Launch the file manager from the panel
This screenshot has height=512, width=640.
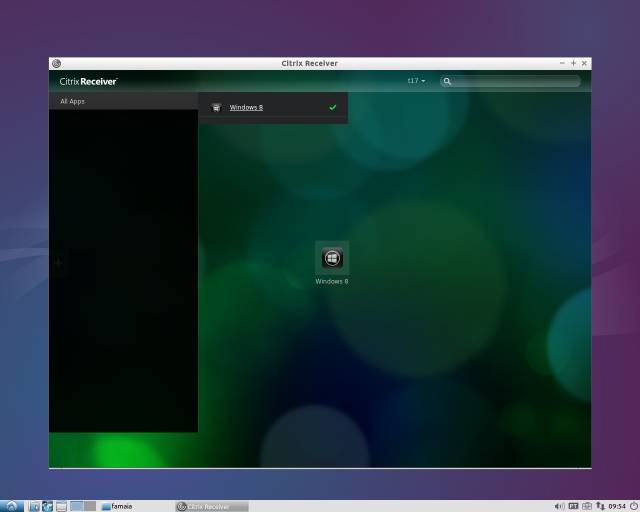(x=34, y=506)
